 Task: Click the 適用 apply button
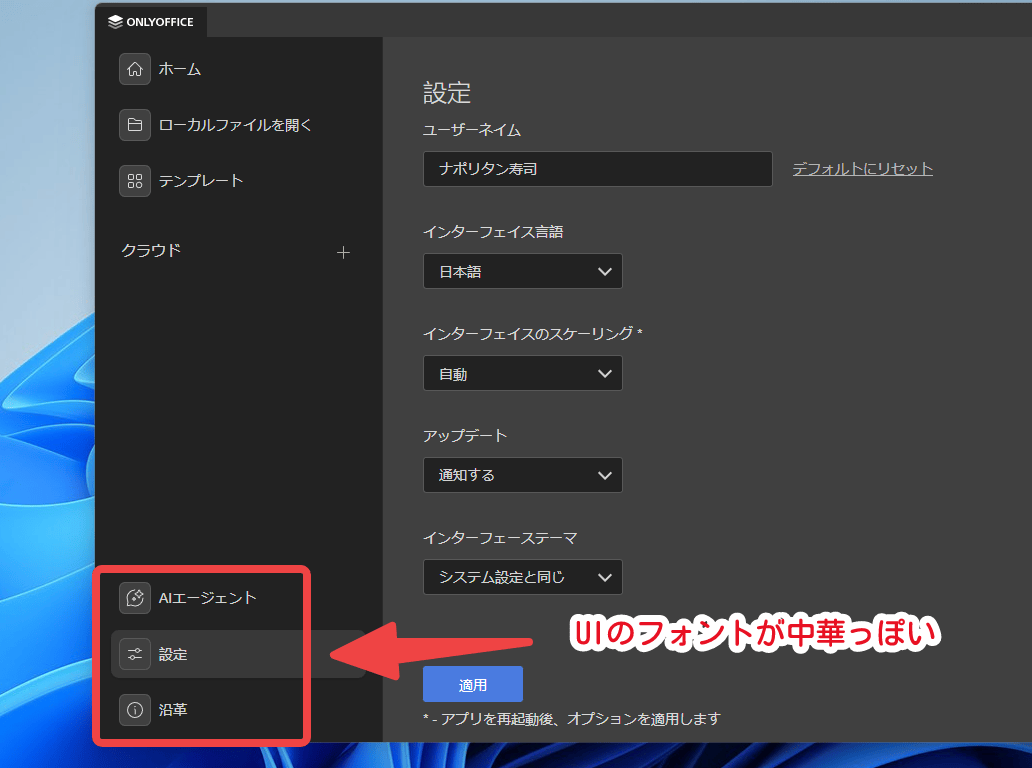point(473,684)
